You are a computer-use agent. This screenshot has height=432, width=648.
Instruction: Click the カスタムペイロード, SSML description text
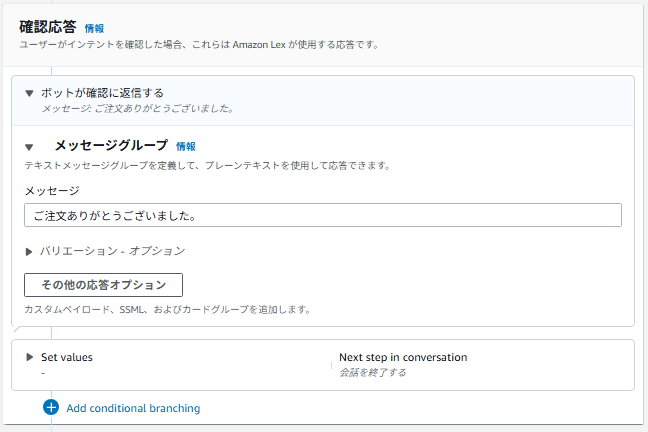167,310
